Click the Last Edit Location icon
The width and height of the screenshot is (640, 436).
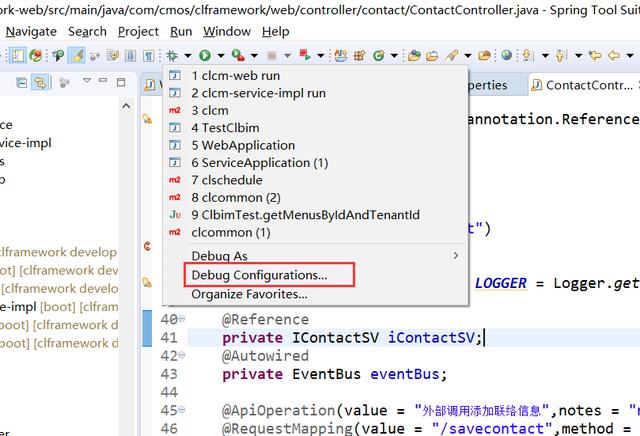(595, 55)
